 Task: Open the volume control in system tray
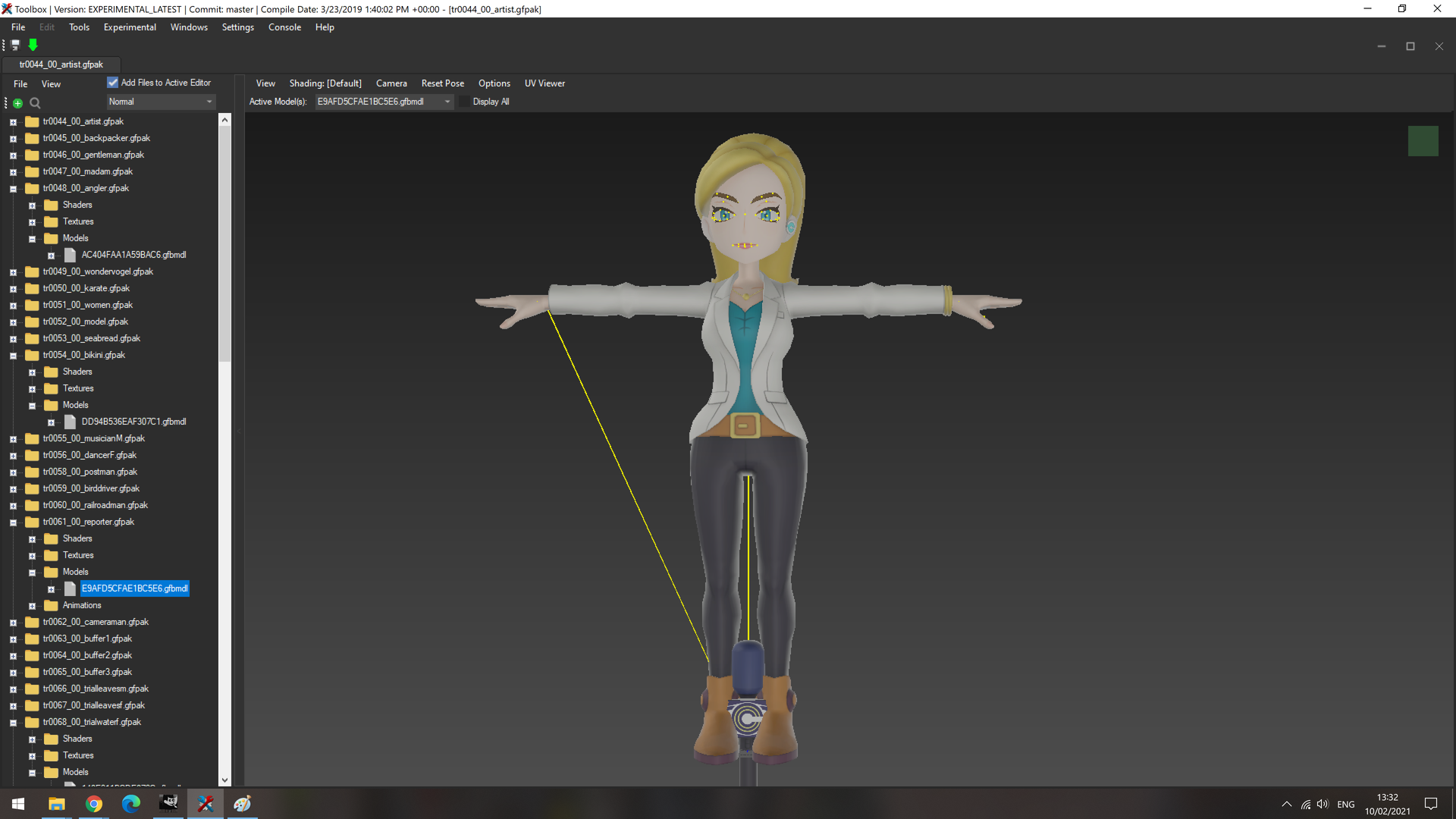[x=1323, y=804]
